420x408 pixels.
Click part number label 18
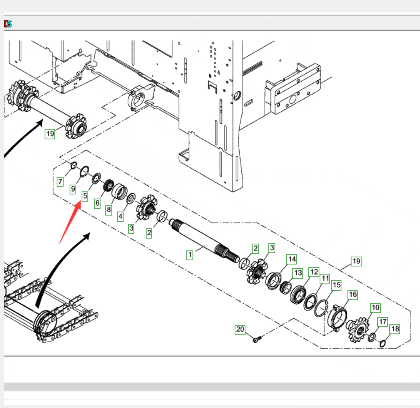(395, 329)
